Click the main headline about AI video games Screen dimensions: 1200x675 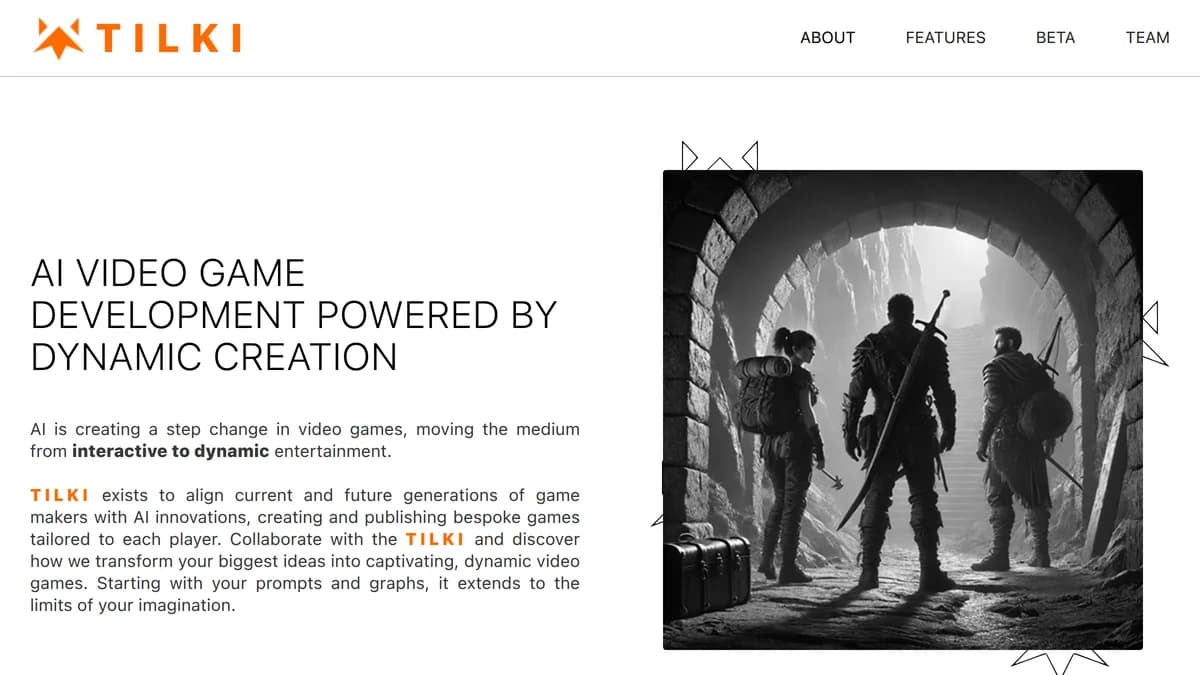pyautogui.click(x=293, y=315)
